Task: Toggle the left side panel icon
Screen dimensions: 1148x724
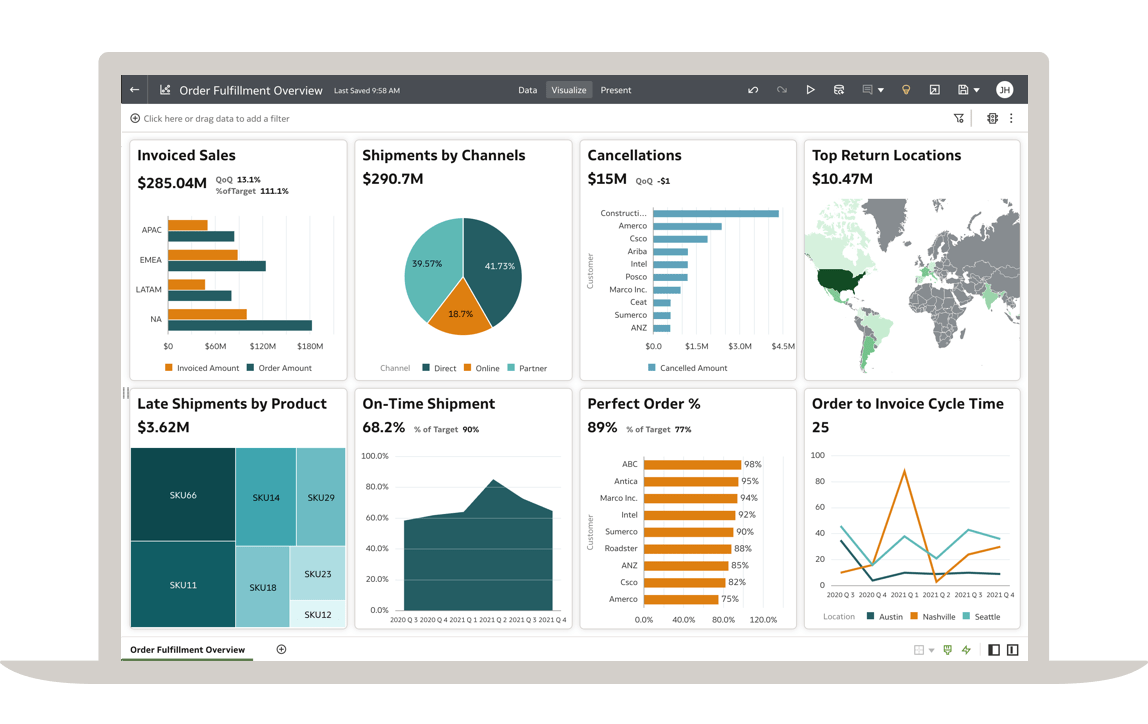Action: click(x=993, y=650)
